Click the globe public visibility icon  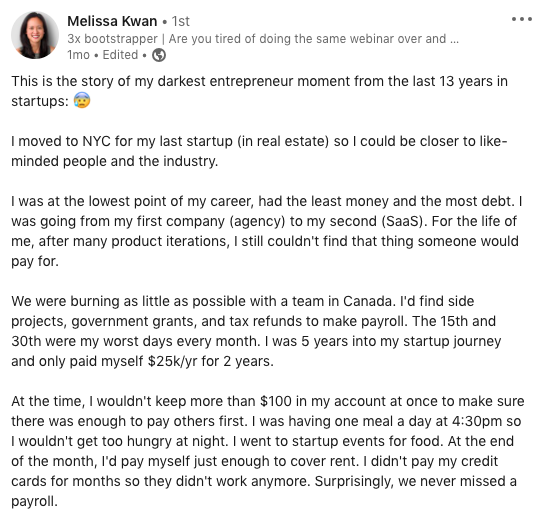159,55
